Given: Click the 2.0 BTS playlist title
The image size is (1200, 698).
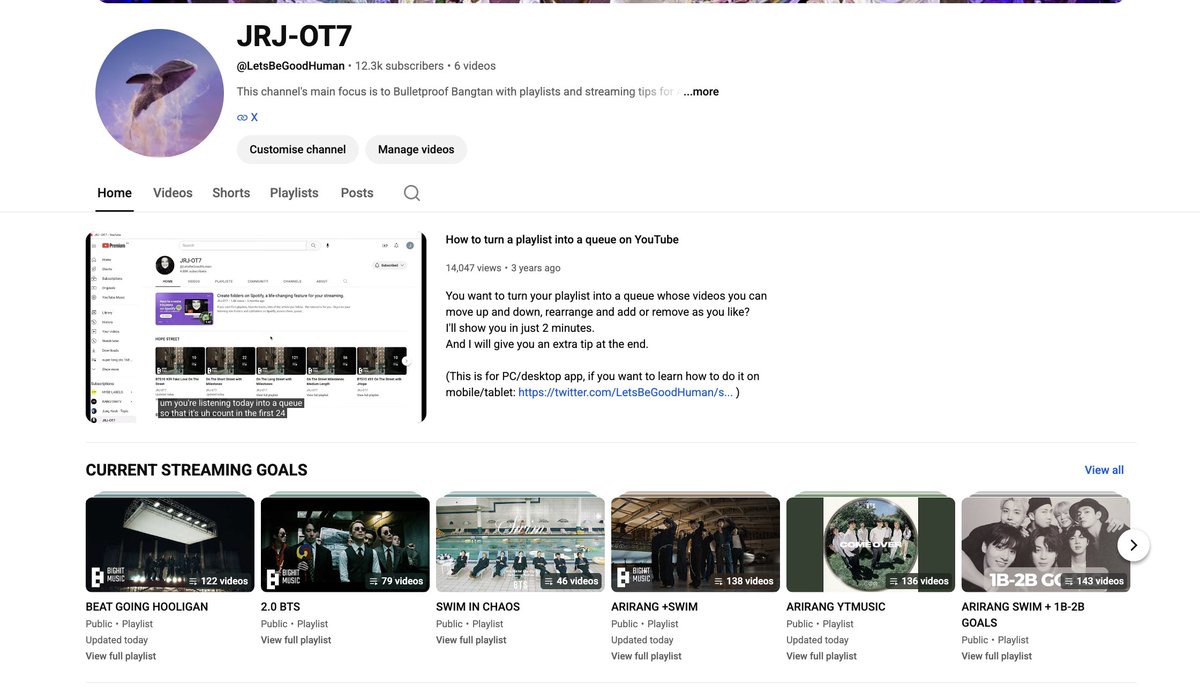Looking at the screenshot, I should [x=280, y=607].
